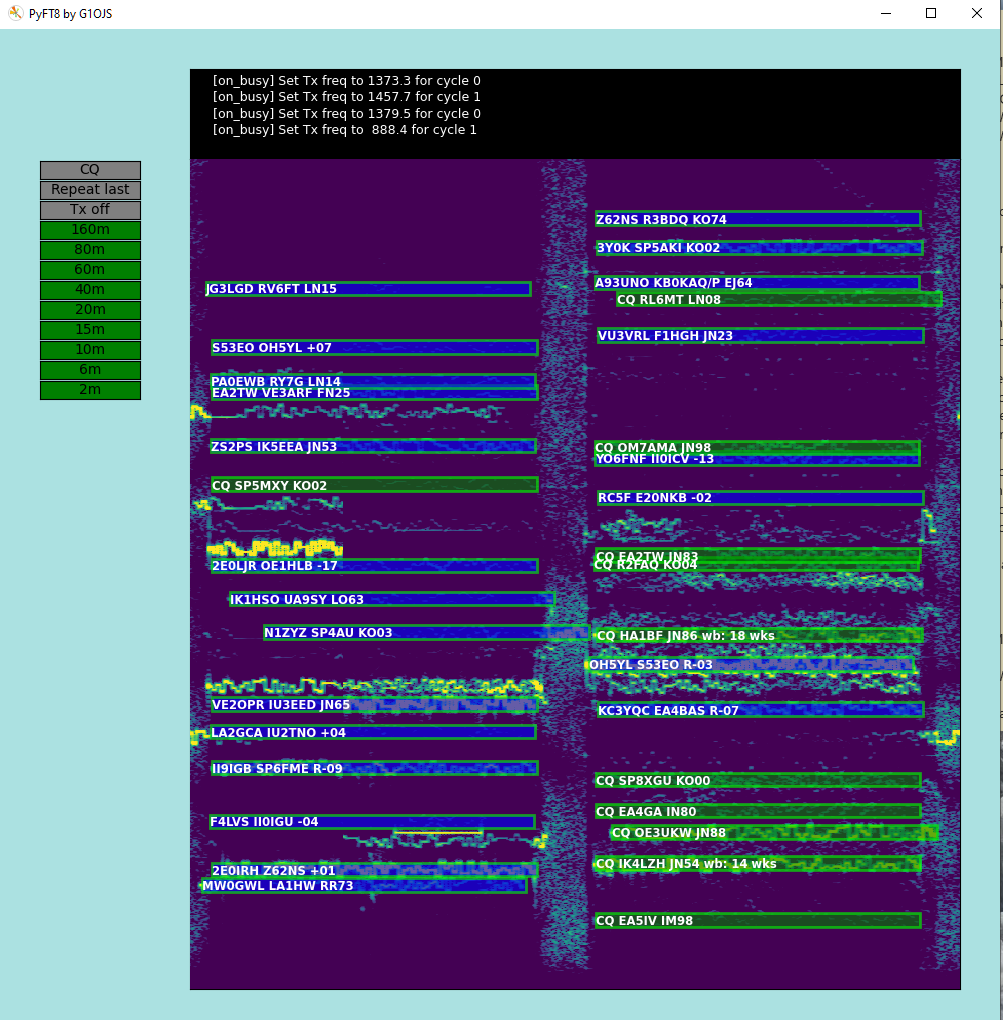Switch to the 20m band
The width and height of the screenshot is (1003, 1020).
coord(90,310)
